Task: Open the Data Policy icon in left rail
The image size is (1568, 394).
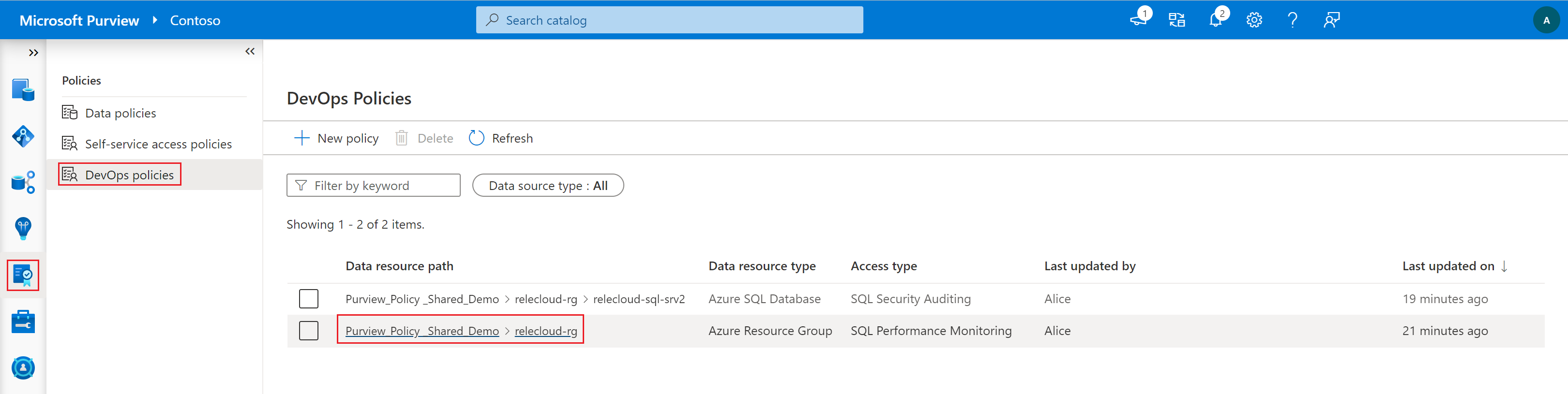Action: pos(23,275)
